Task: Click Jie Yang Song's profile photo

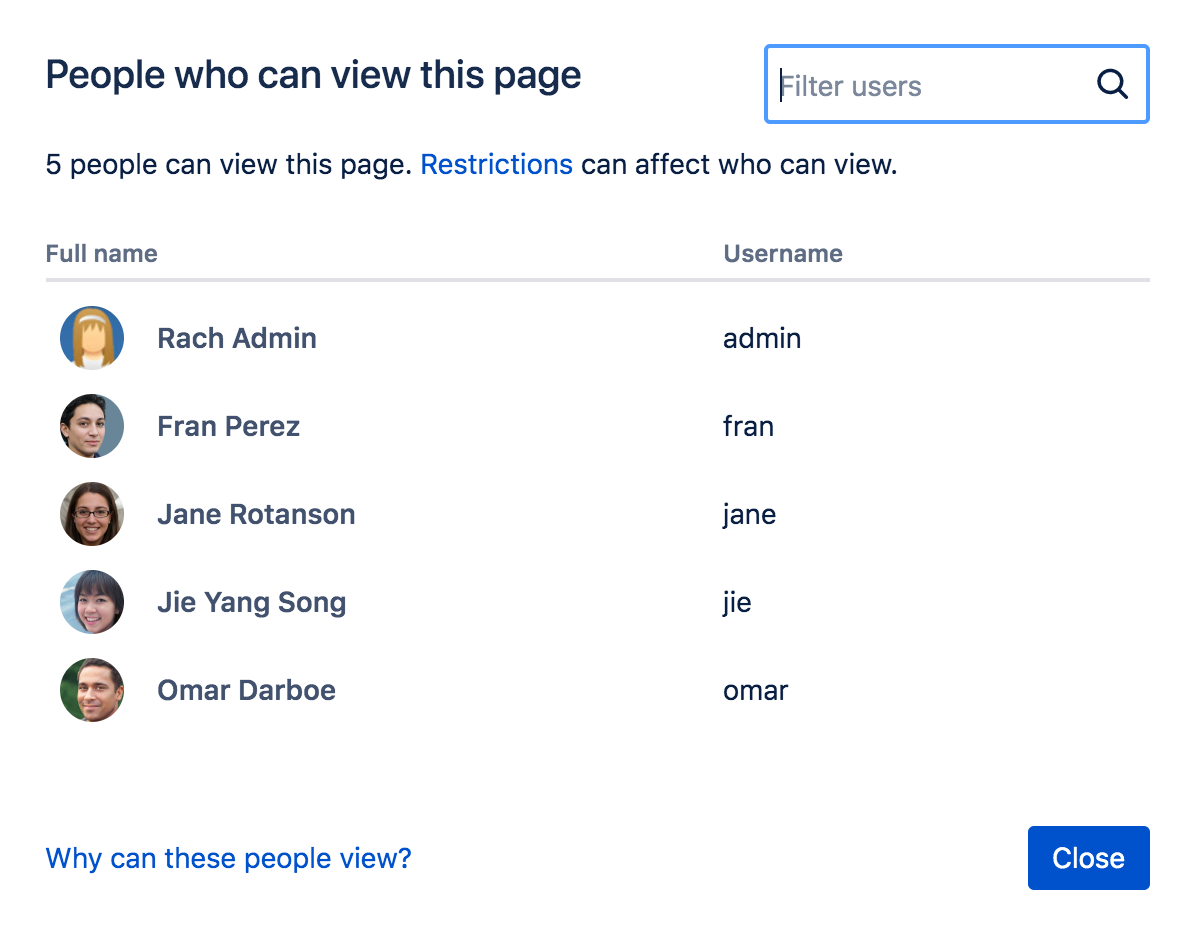Action: point(92,602)
